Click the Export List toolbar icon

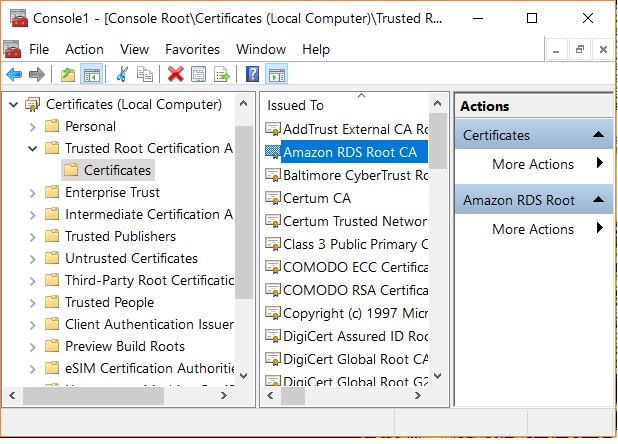pos(222,74)
